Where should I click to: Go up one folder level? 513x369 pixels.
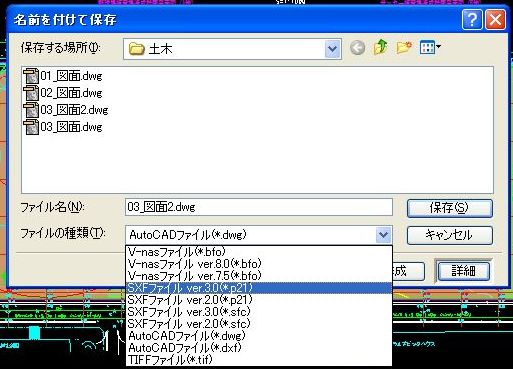tap(380, 47)
